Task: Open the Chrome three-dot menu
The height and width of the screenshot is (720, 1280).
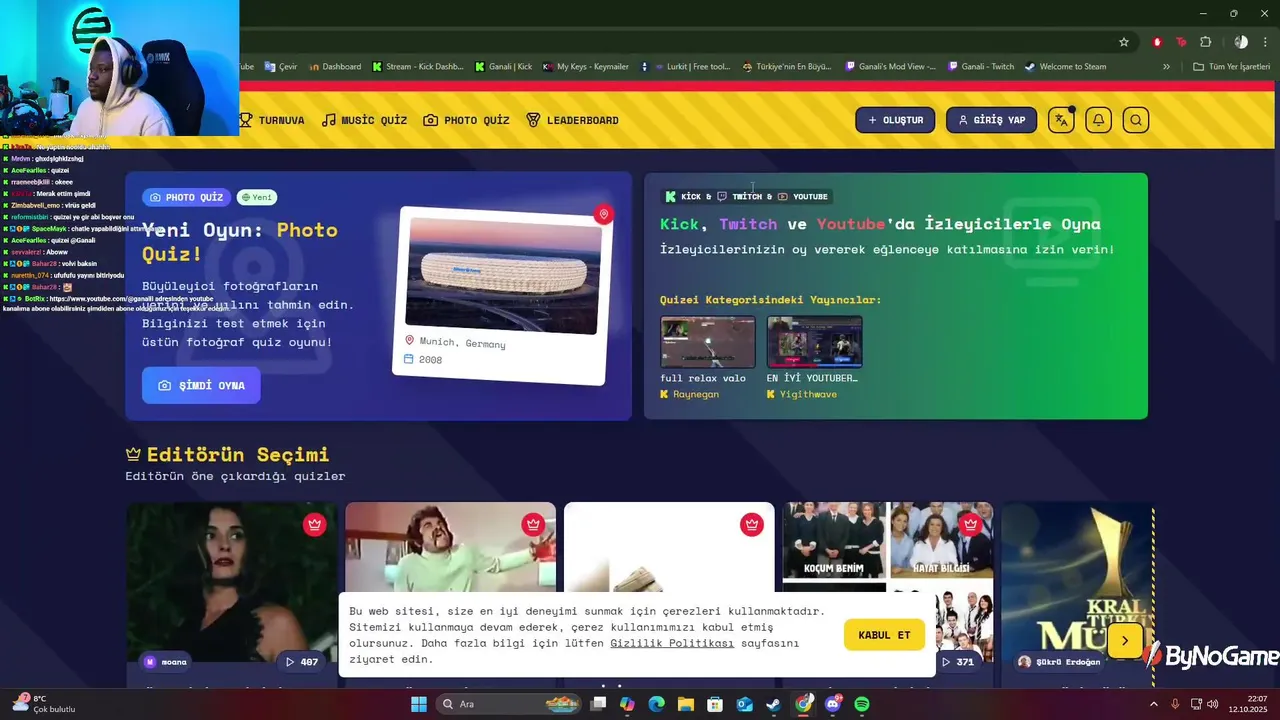Action: (1266, 42)
